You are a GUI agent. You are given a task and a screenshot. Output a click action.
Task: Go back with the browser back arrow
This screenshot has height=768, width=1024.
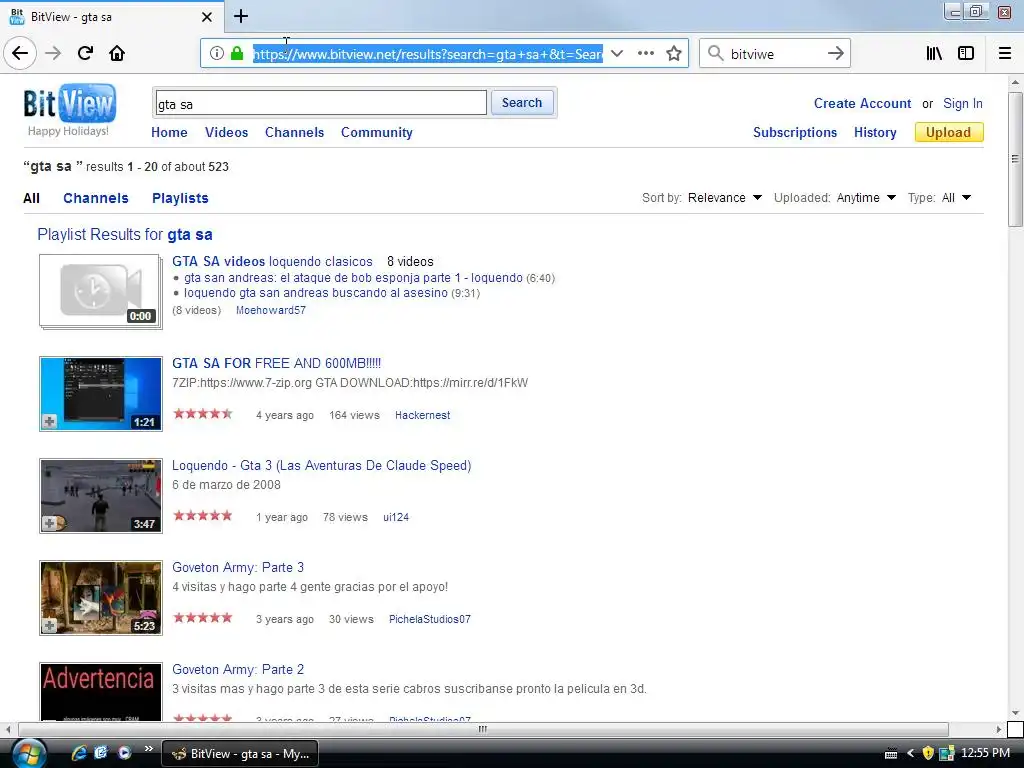20,54
